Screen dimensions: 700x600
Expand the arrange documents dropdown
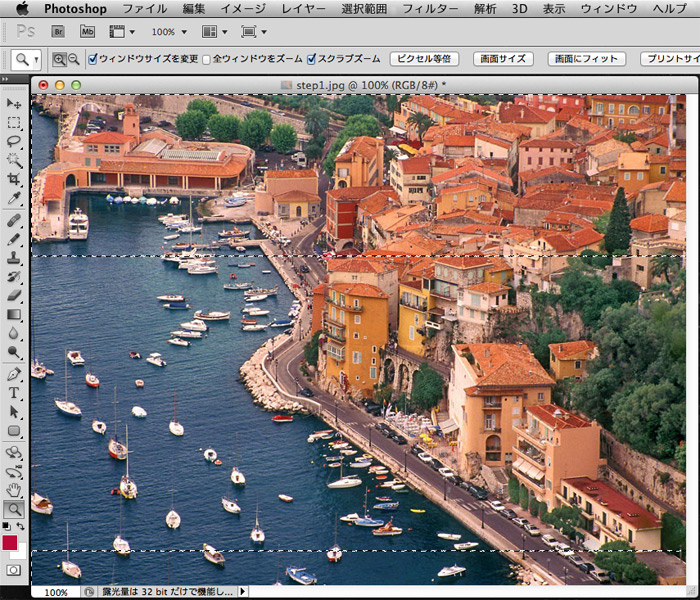(214, 32)
